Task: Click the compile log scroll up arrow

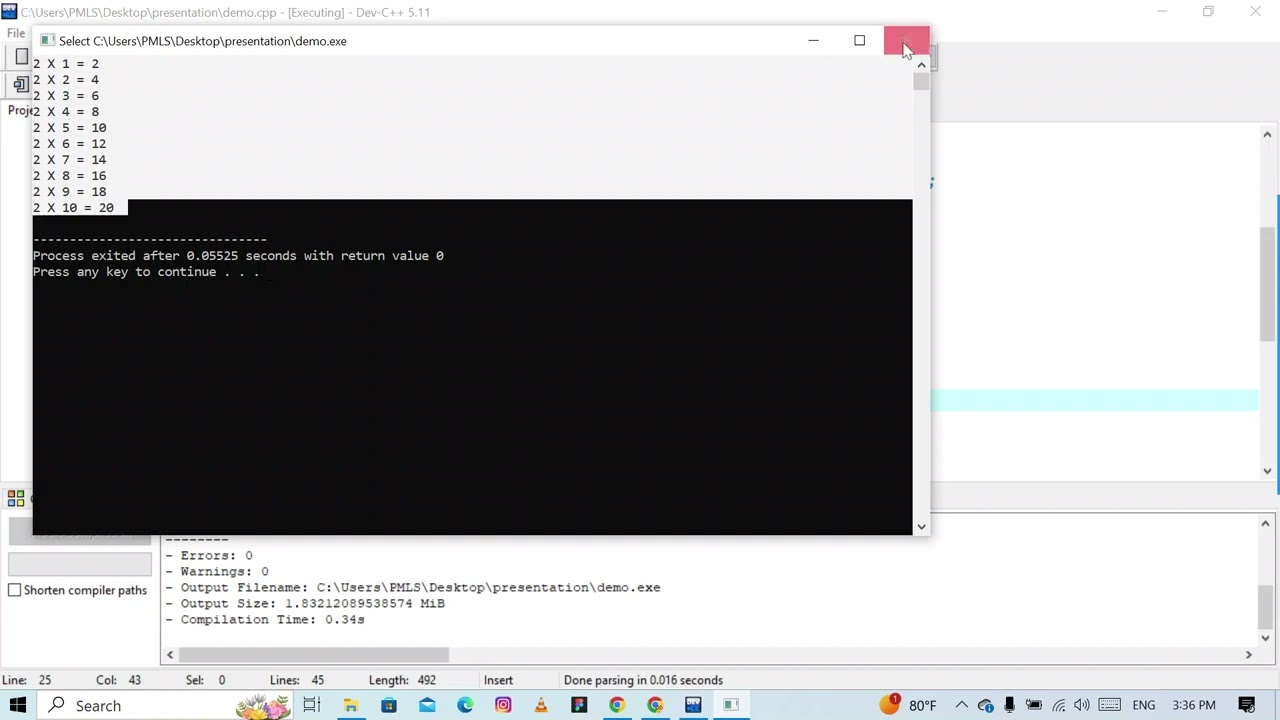Action: coord(1265,523)
